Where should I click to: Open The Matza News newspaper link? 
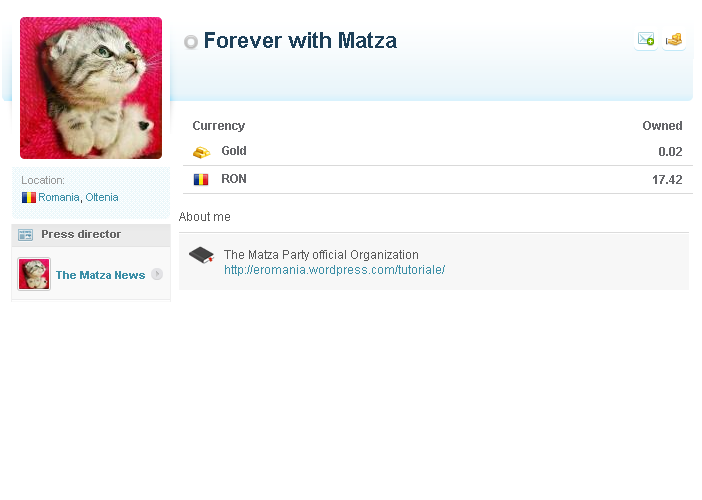coord(100,275)
